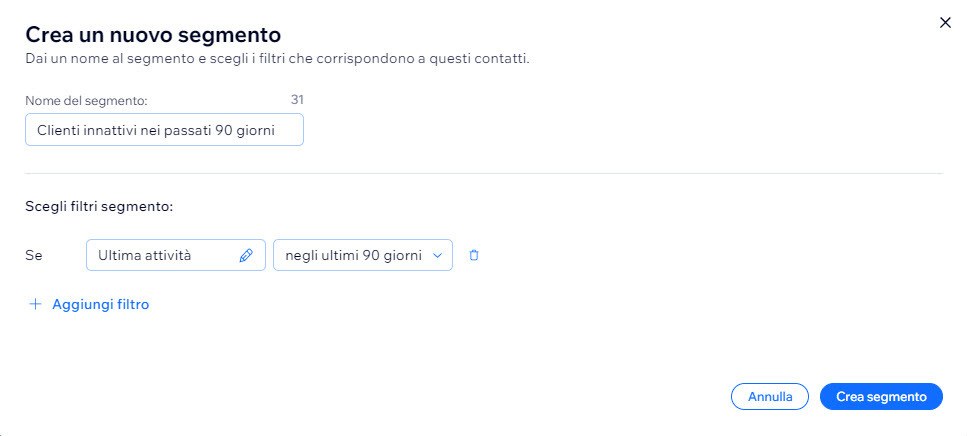Open the Ultima attività filter selector
Image resolution: width=967 pixels, height=436 pixels.
click(x=176, y=255)
